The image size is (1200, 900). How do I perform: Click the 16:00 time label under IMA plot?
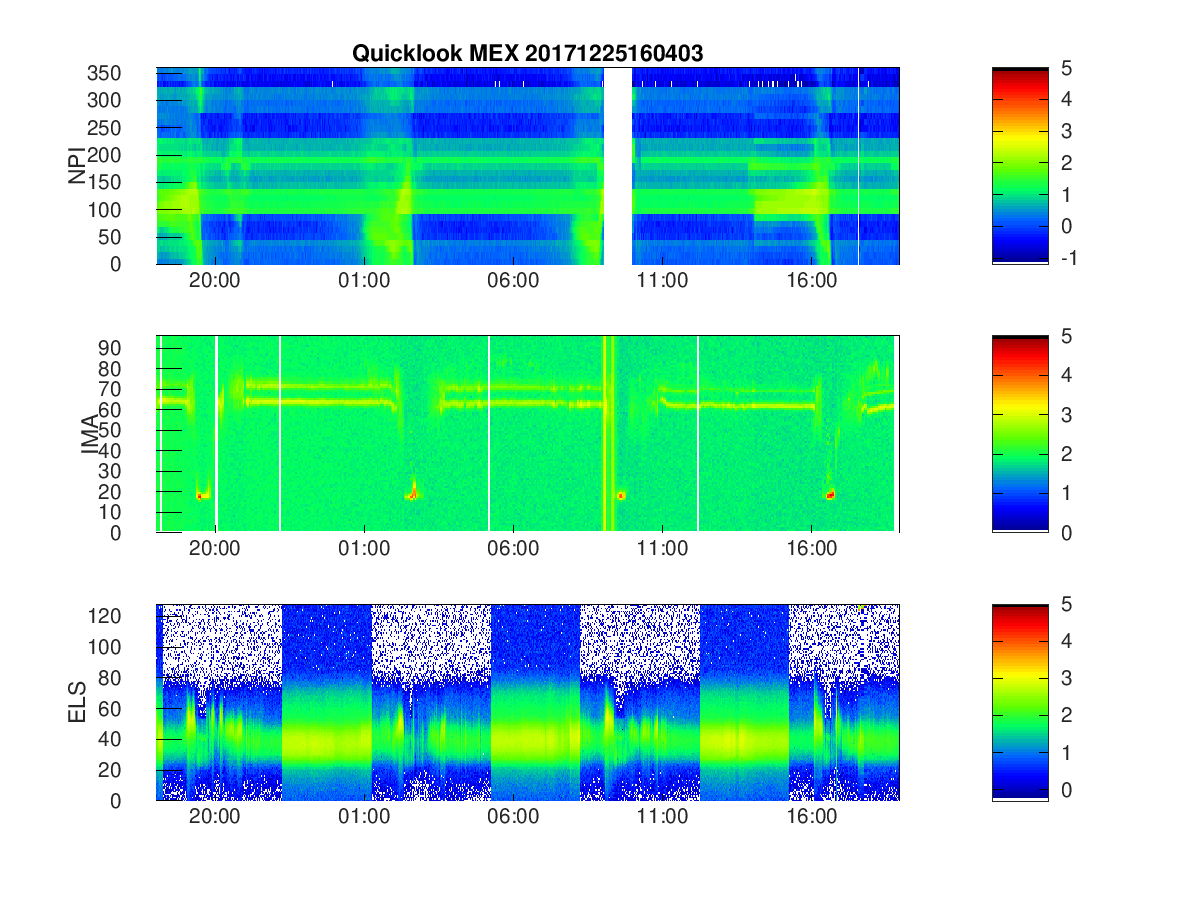811,549
